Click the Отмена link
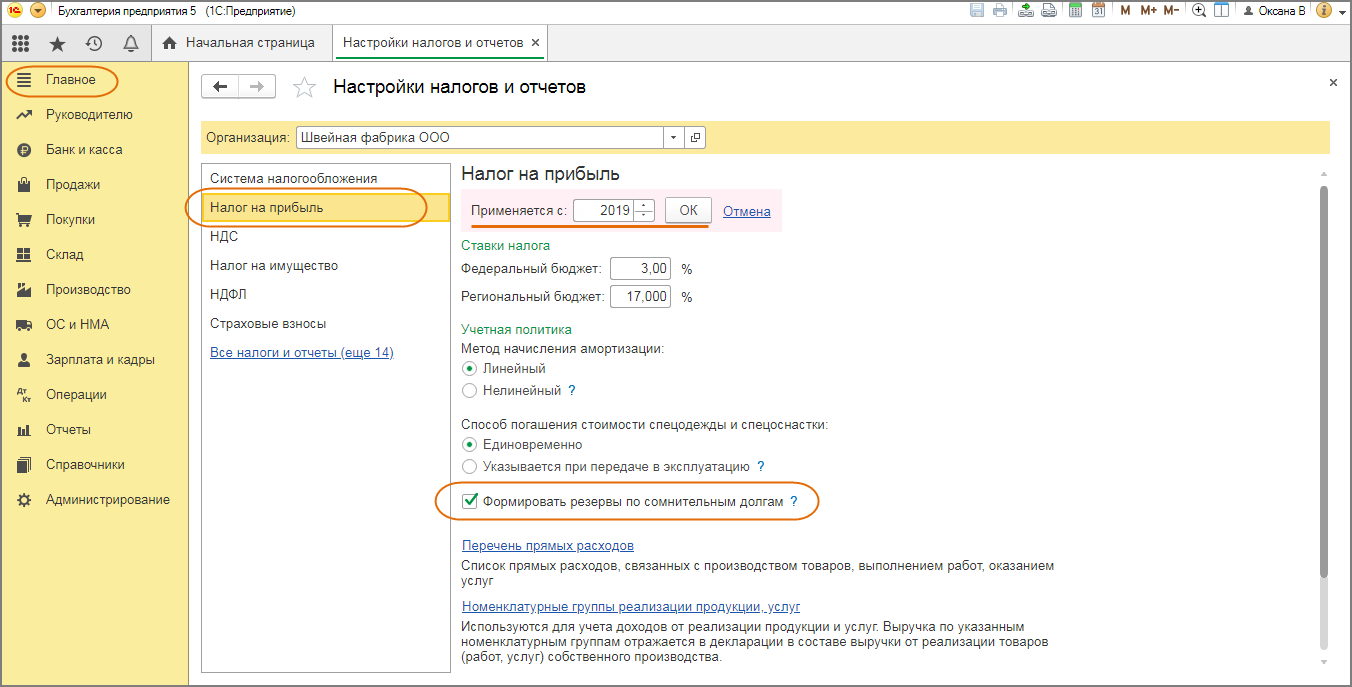 [x=747, y=211]
